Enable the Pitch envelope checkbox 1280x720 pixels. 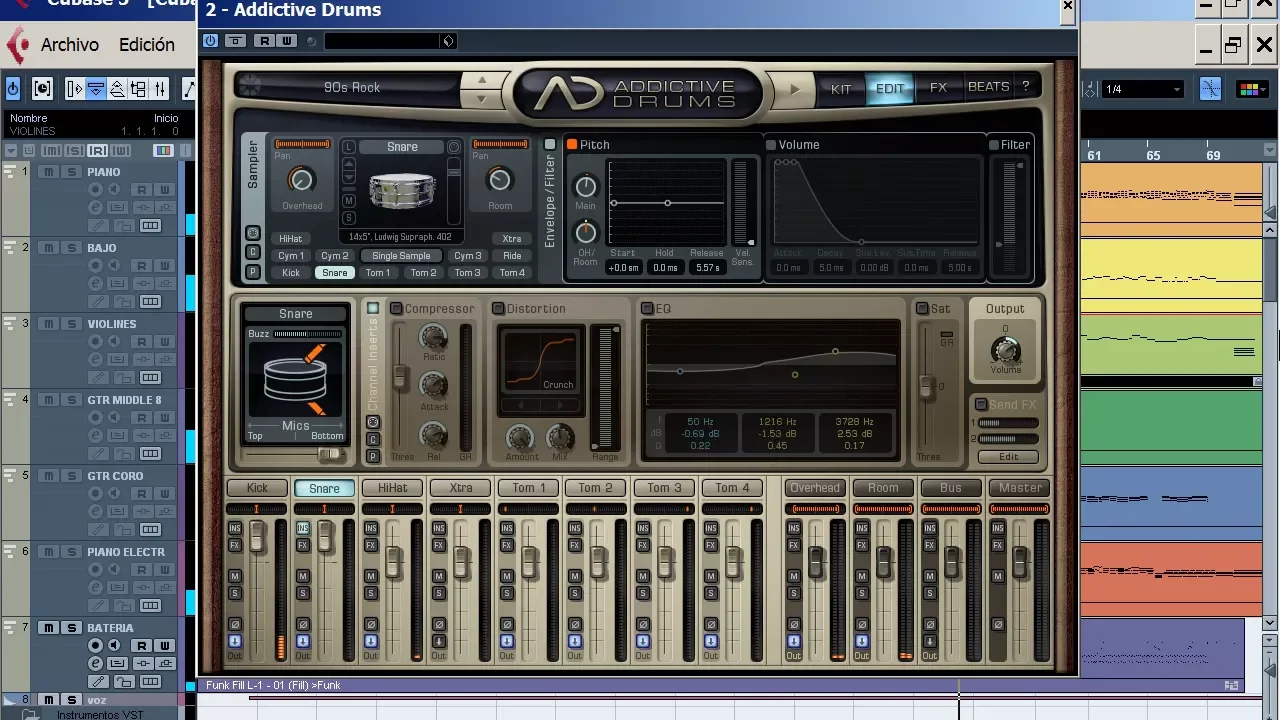[x=572, y=145]
